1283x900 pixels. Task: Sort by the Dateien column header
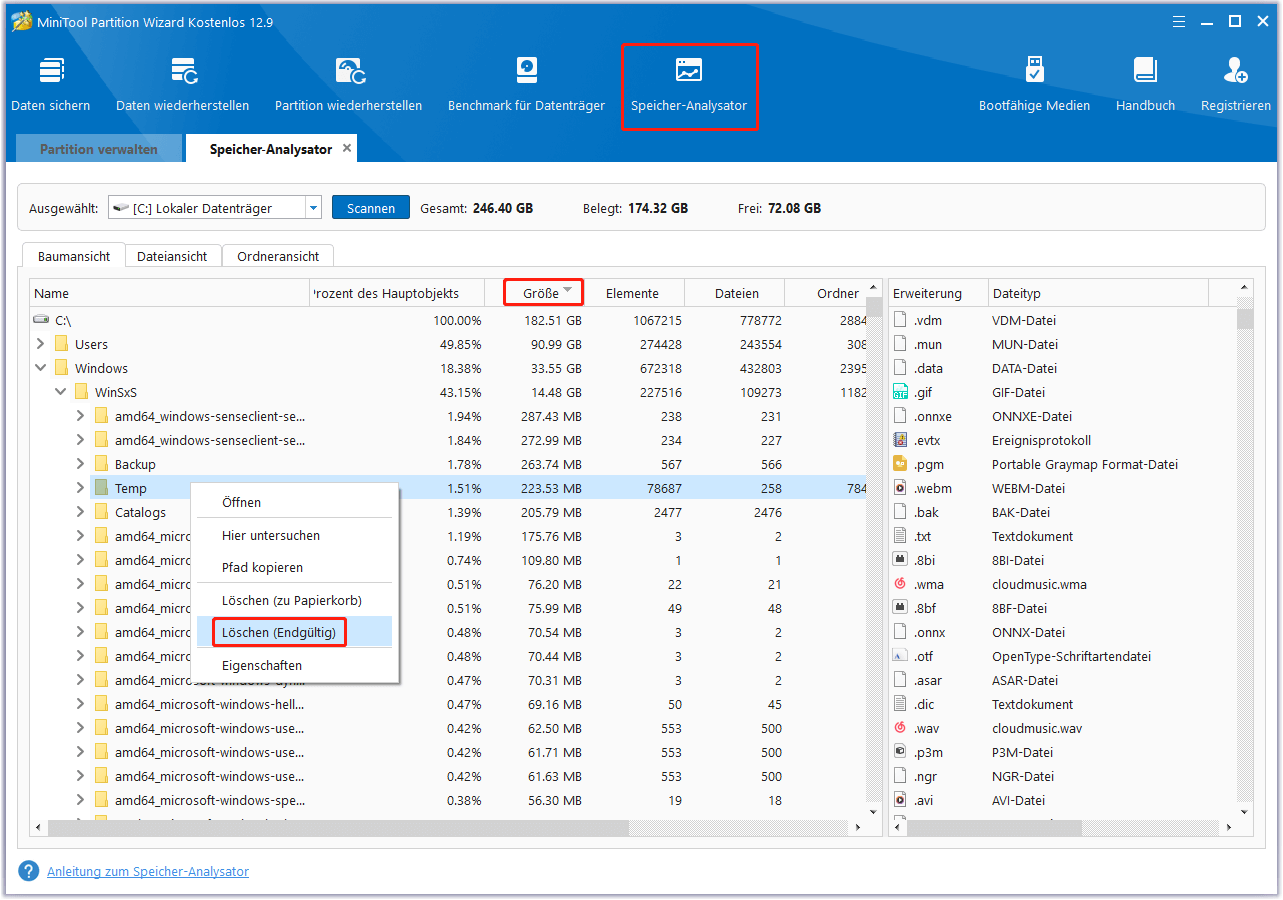coord(735,293)
